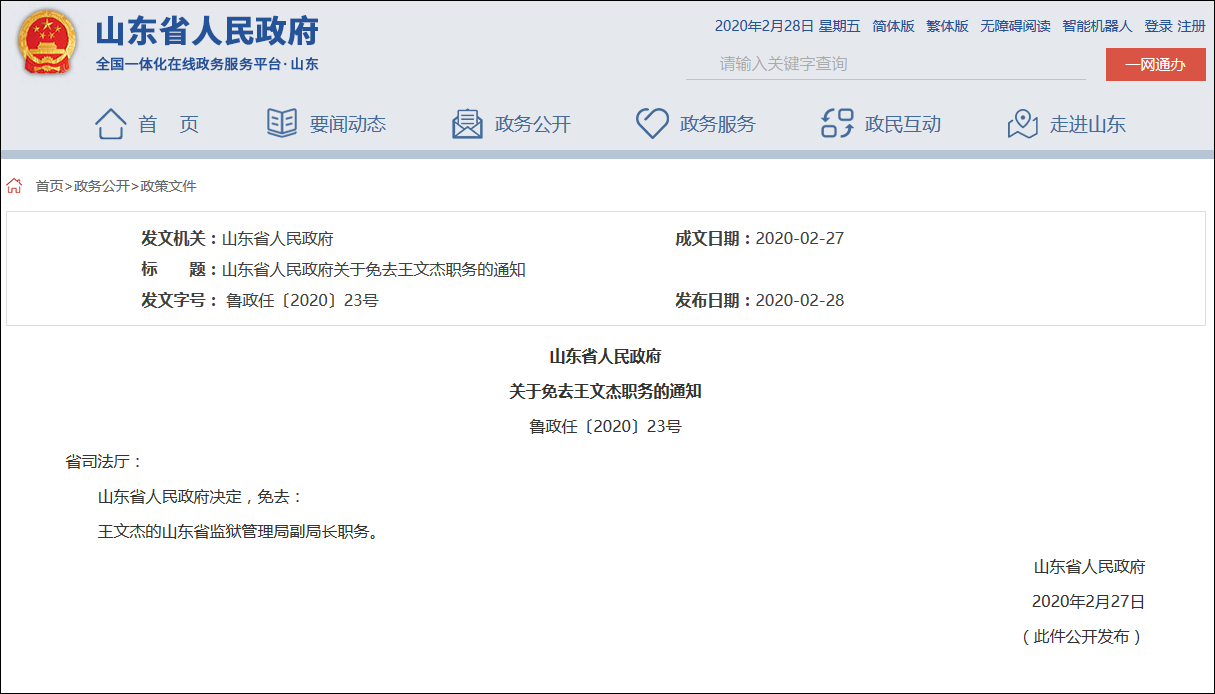Click the note （此件公开发布）
The image size is (1215, 694).
1081,637
